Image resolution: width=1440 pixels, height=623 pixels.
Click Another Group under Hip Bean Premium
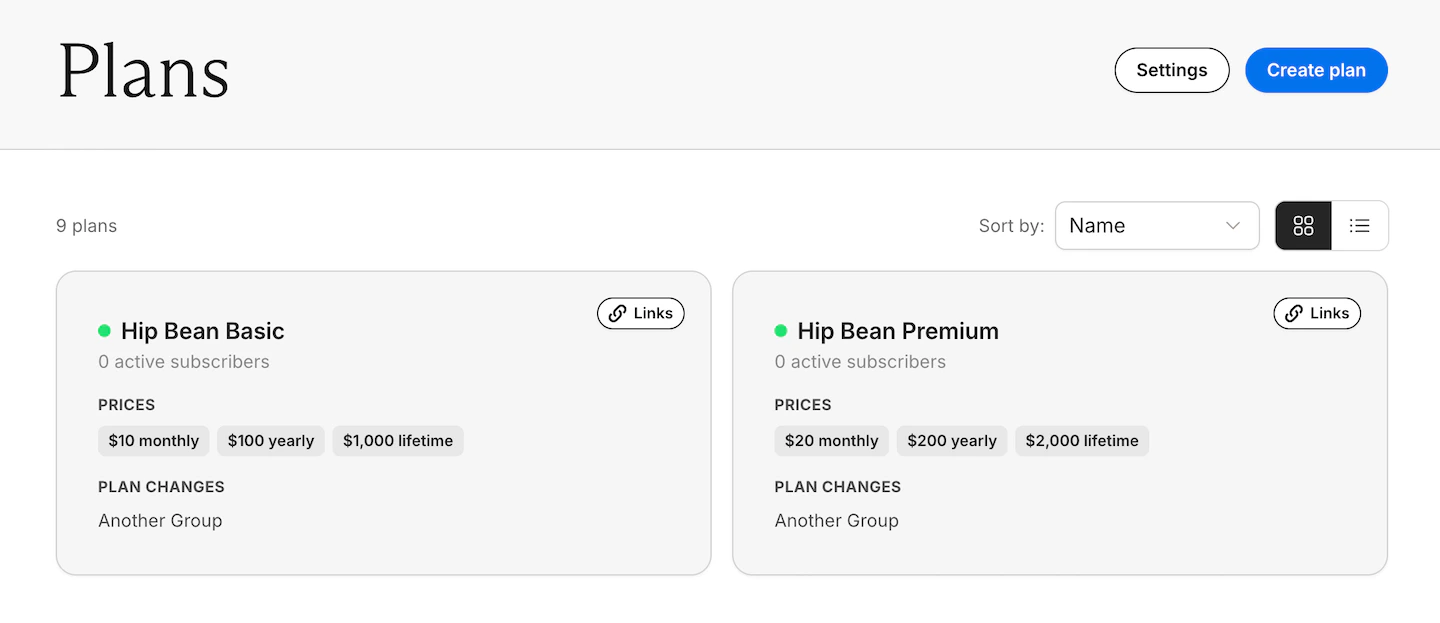click(x=837, y=521)
